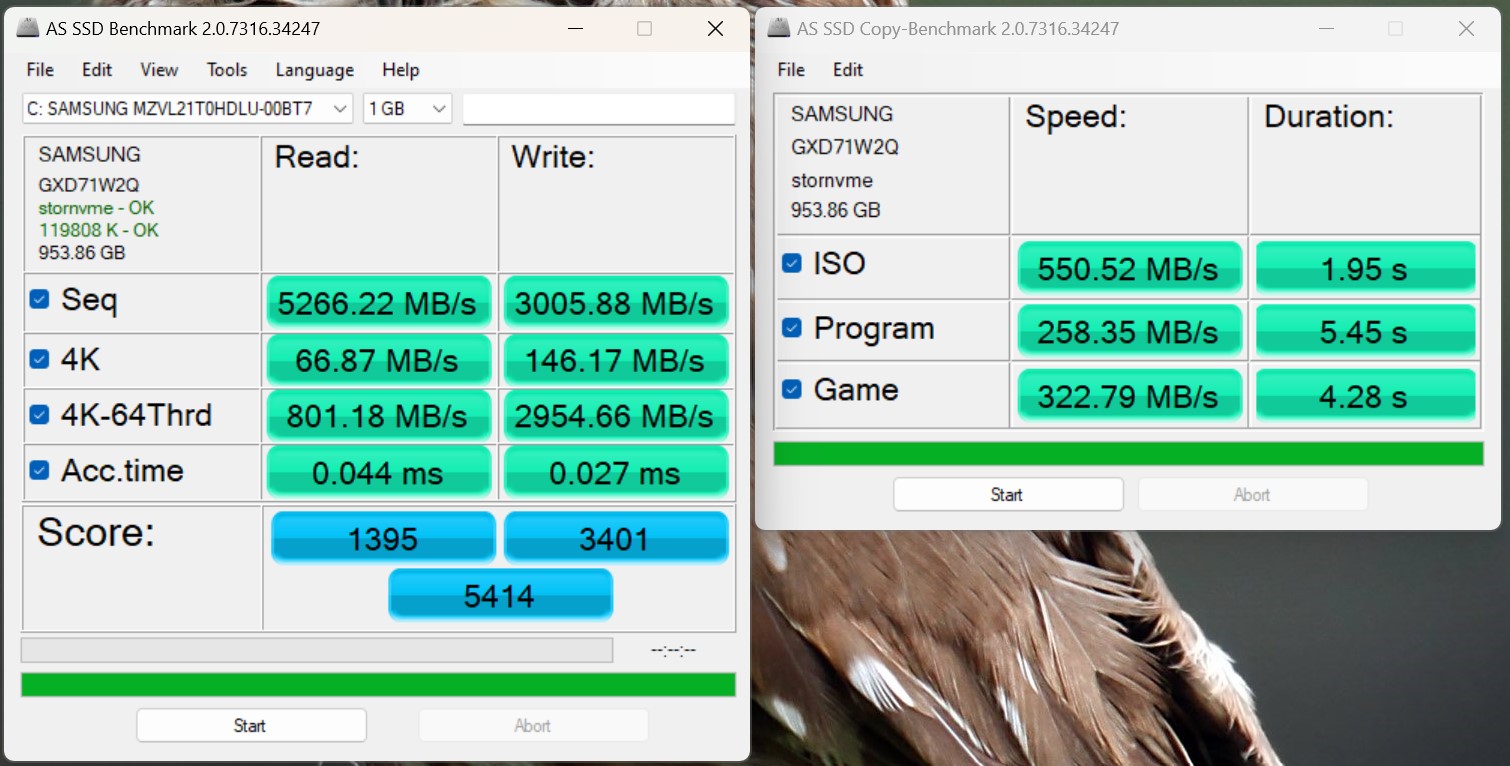Screen dimensions: 1510x766
Task: Open the SAMSUNG drive selection dropdown
Action: point(187,109)
